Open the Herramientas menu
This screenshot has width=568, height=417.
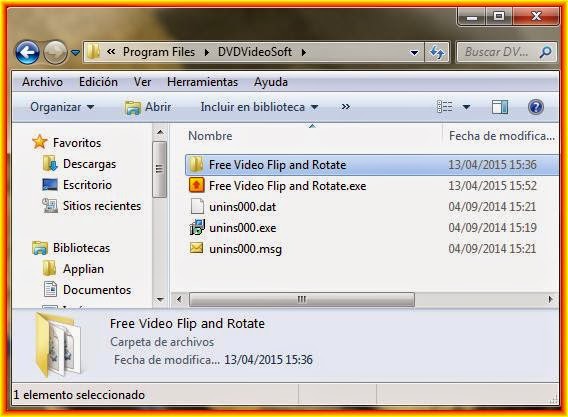coord(202,82)
